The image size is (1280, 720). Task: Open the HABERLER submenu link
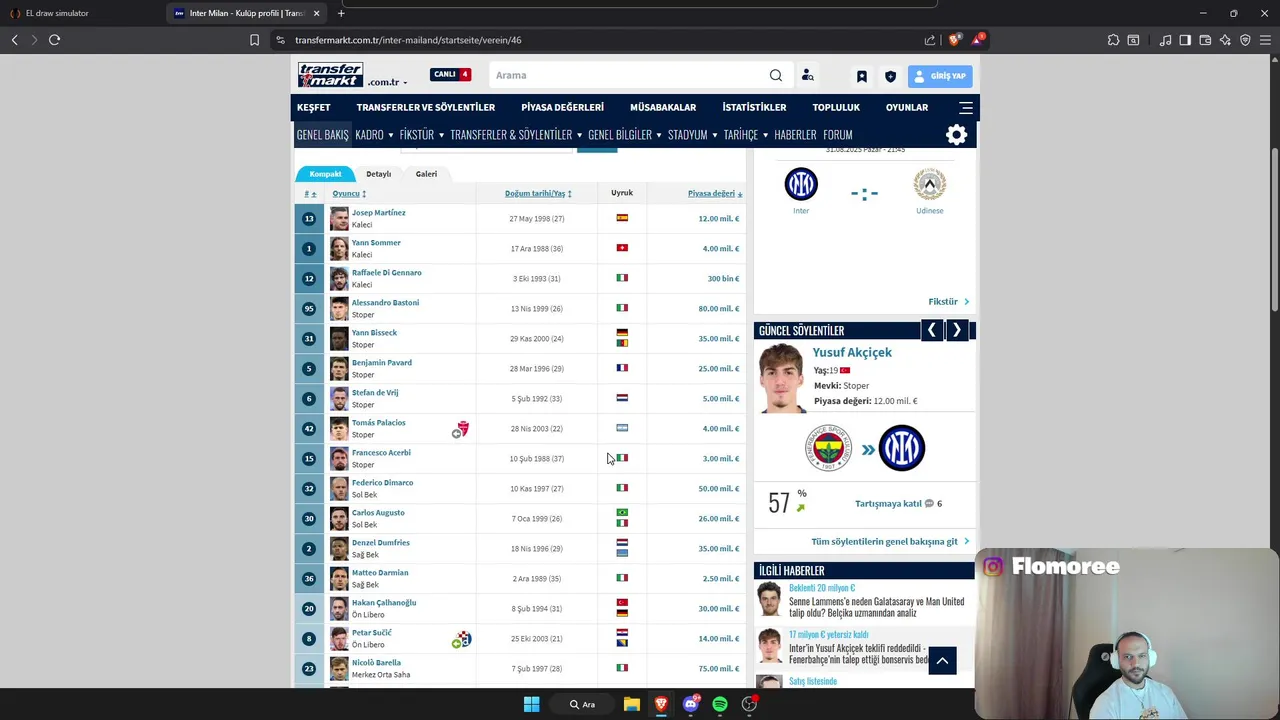(795, 134)
